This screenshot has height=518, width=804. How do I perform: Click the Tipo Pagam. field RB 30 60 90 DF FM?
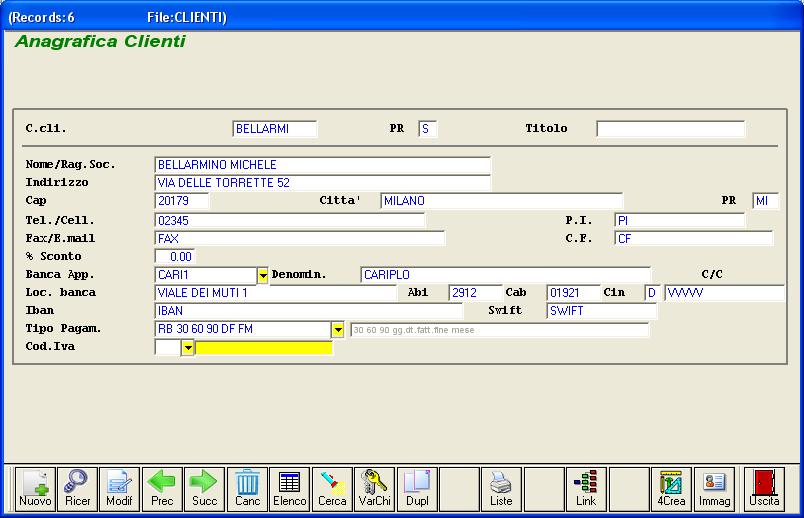coord(243,329)
